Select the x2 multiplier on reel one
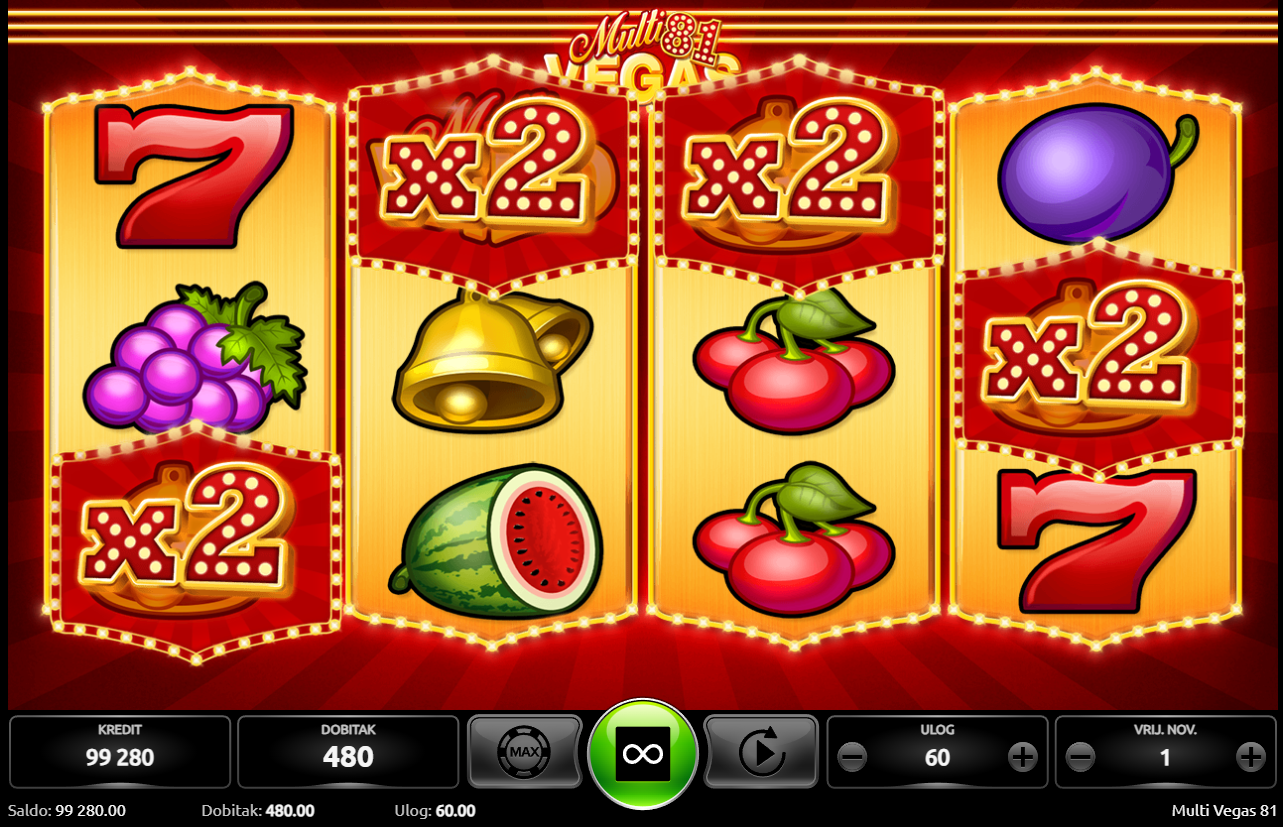 (186, 532)
